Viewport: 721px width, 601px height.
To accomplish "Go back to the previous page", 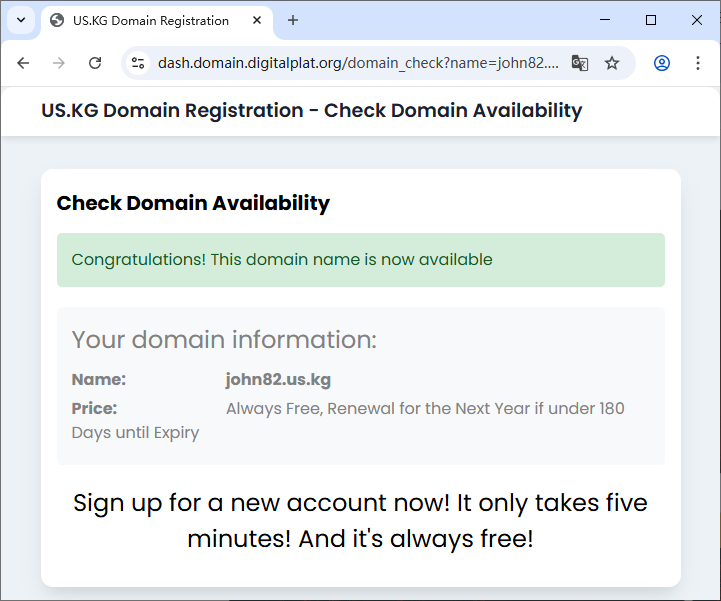I will click(x=23, y=63).
